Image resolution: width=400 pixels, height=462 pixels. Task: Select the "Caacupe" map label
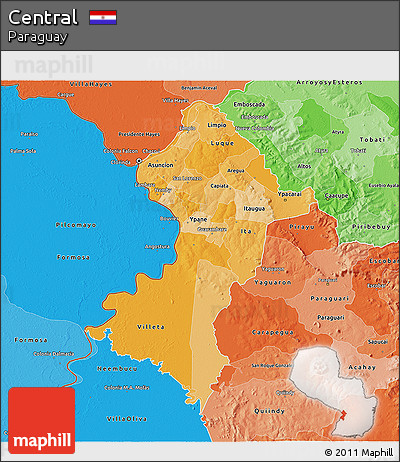[x=337, y=196]
